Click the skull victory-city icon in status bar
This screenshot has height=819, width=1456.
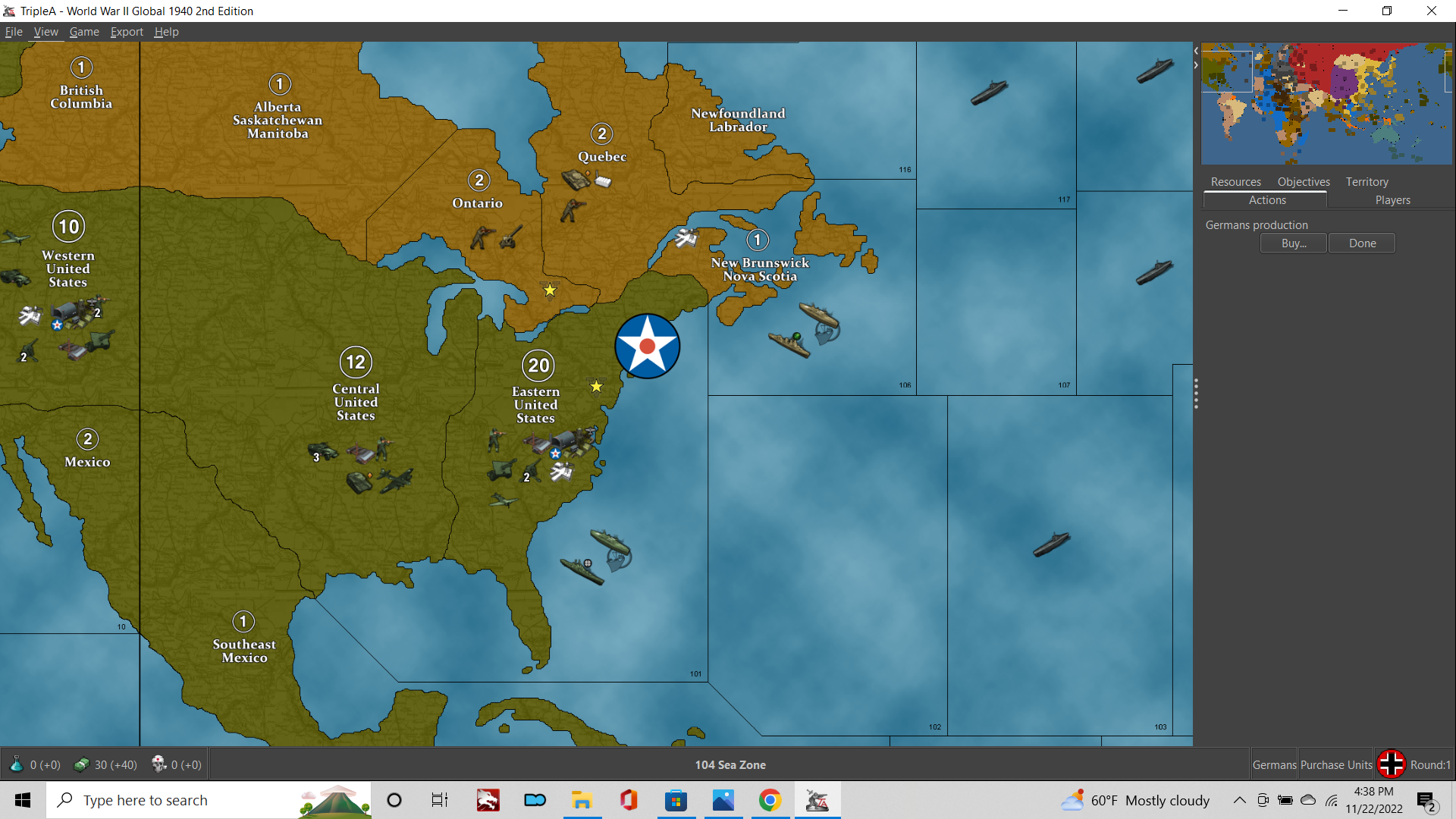pos(158,764)
